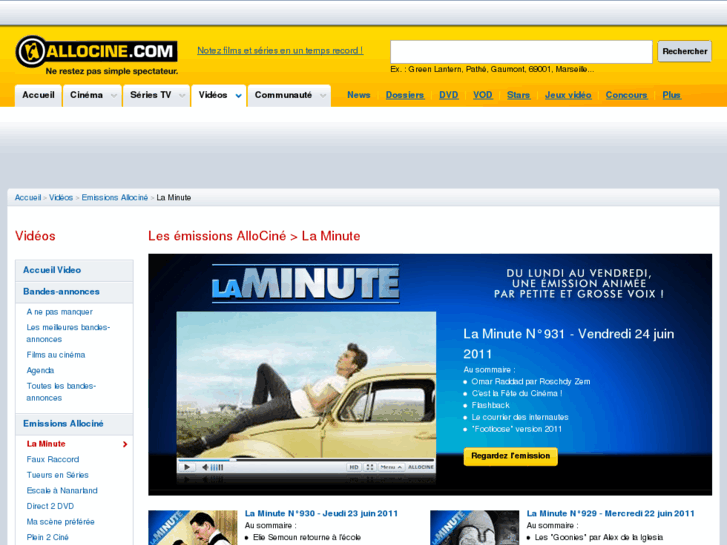The height and width of the screenshot is (545, 727).
Task: Open Tueurs en Séries sidebar link
Action: coord(57,475)
